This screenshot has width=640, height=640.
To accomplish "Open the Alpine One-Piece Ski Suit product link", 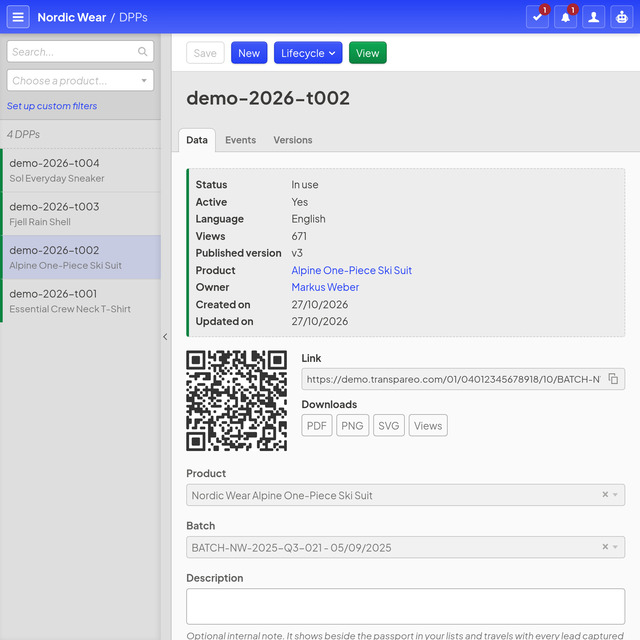I will pos(351,270).
